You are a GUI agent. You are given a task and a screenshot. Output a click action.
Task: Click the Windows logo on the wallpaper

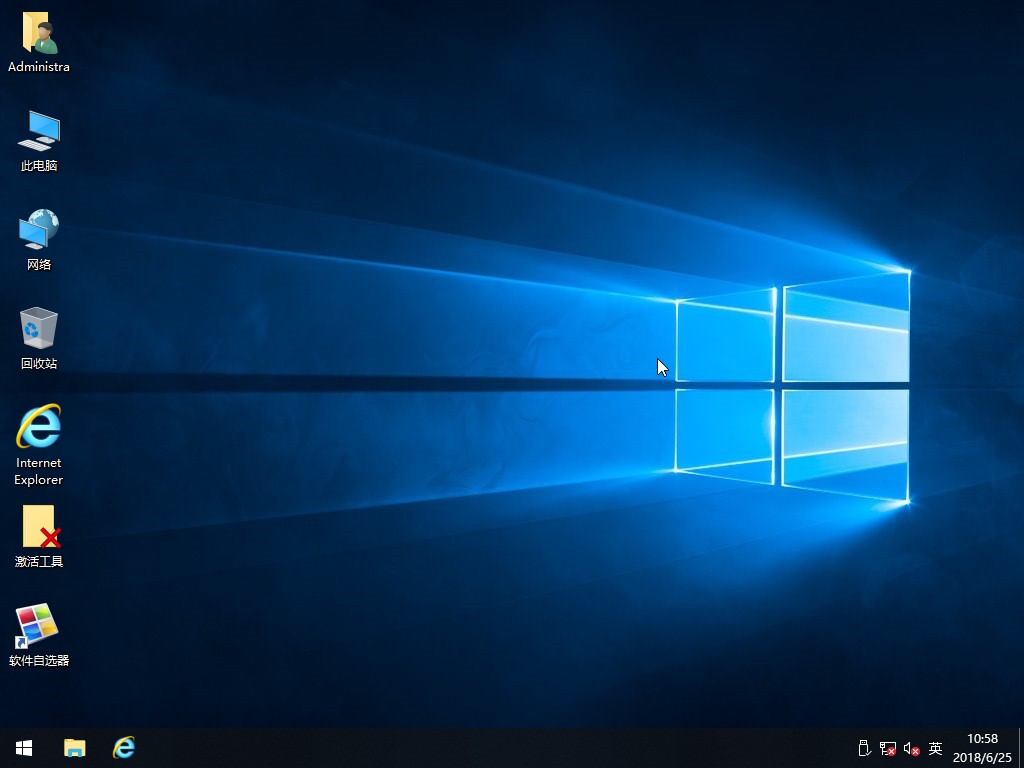coord(792,385)
